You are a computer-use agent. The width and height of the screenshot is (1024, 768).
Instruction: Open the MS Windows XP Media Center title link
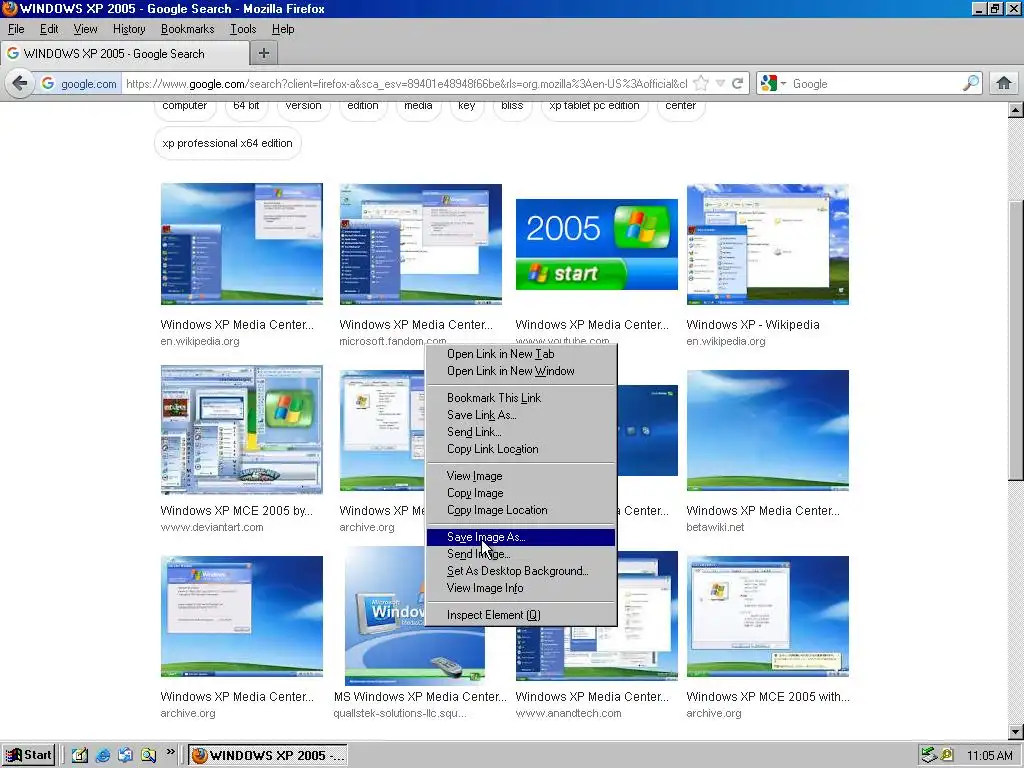coord(420,697)
